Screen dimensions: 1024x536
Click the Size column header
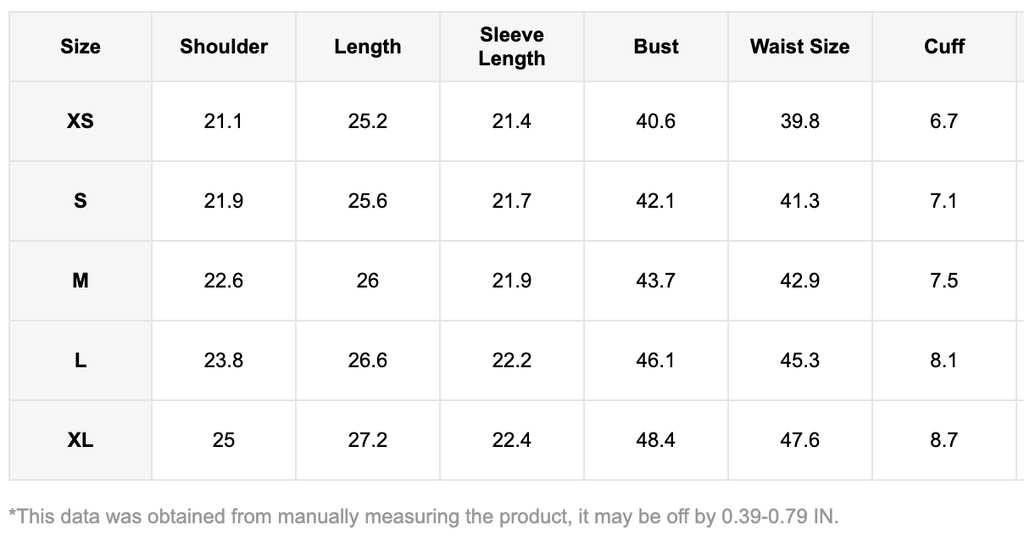tap(80, 47)
